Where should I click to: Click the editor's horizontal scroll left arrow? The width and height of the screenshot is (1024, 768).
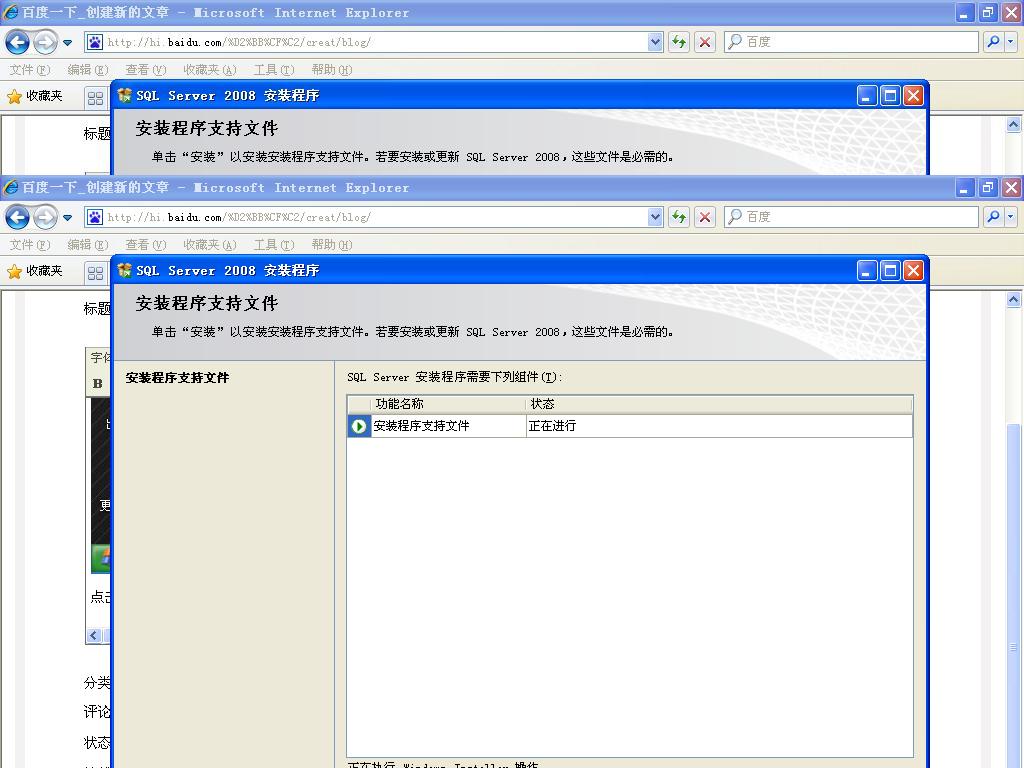[95, 635]
